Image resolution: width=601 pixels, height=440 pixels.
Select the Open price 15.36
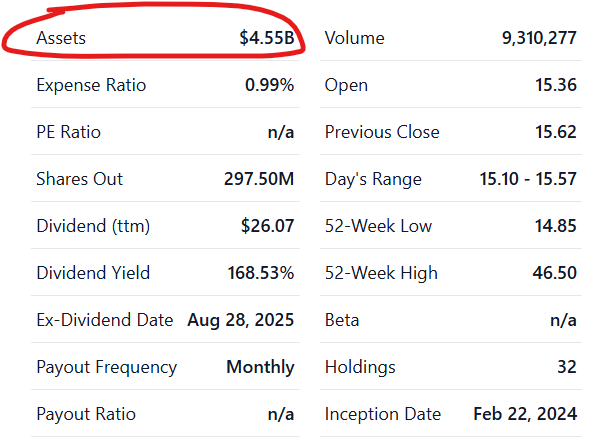click(x=556, y=85)
